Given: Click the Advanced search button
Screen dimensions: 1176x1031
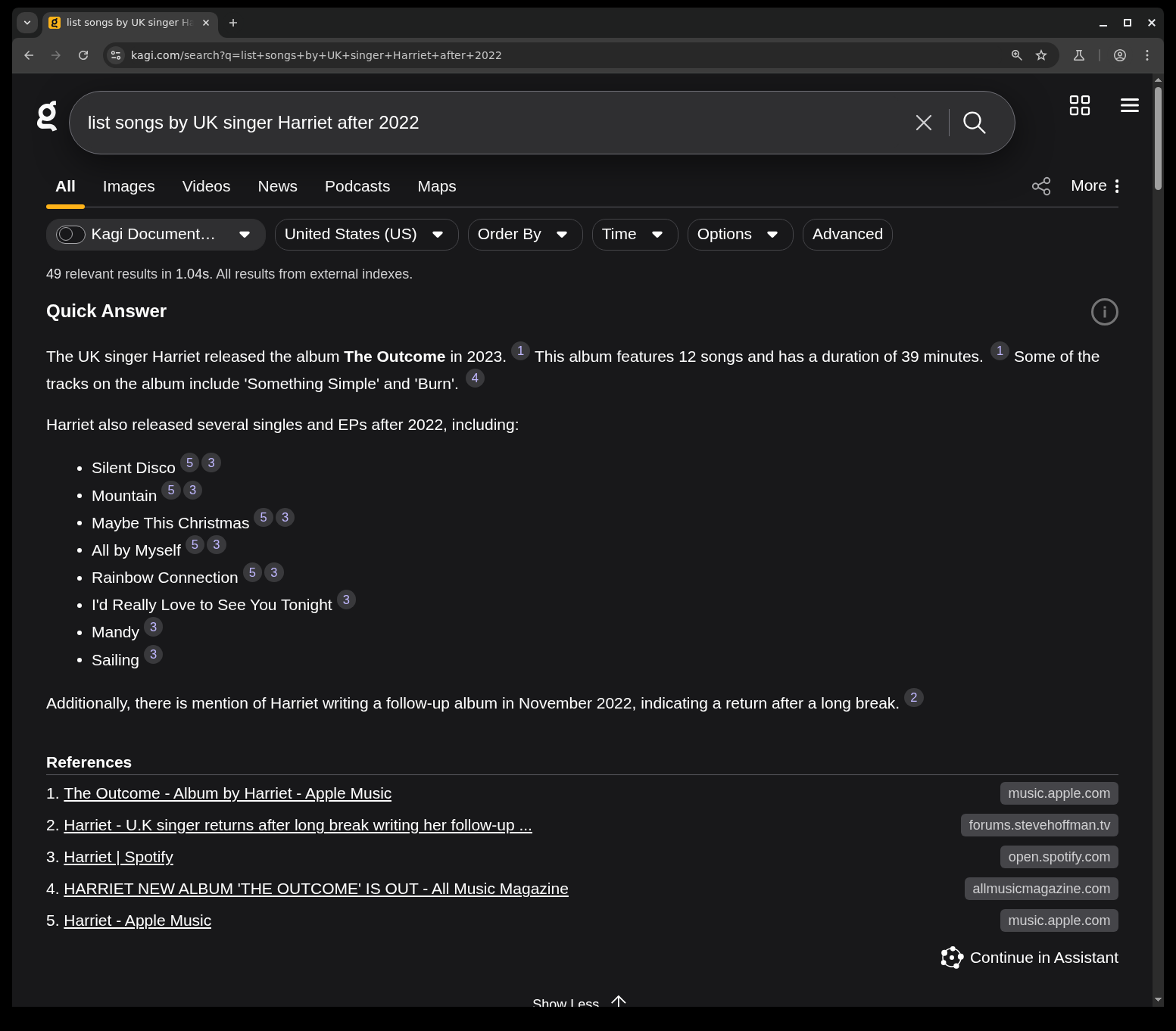Looking at the screenshot, I should click(x=847, y=235).
